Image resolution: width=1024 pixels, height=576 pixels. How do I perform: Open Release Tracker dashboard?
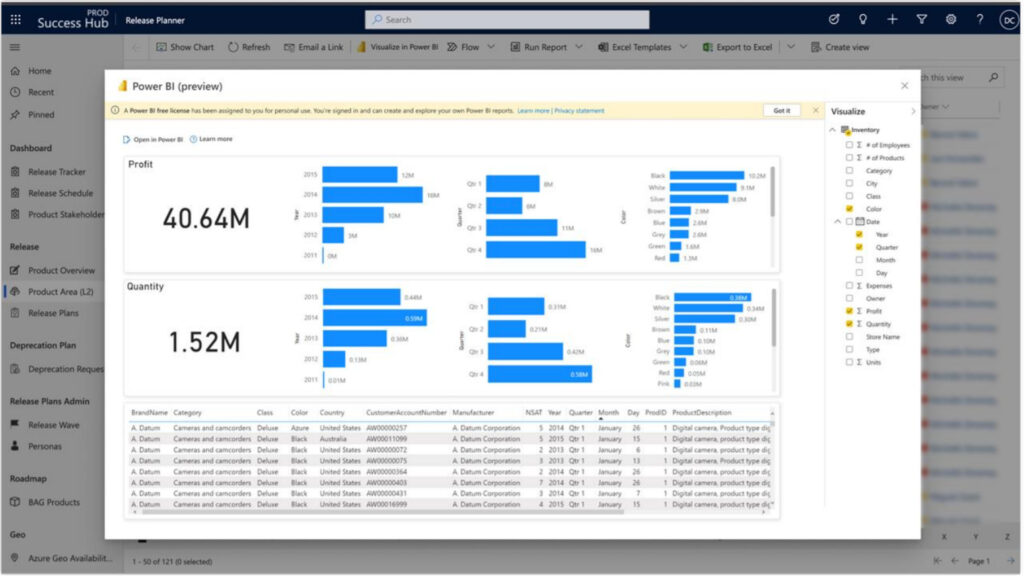(56, 172)
